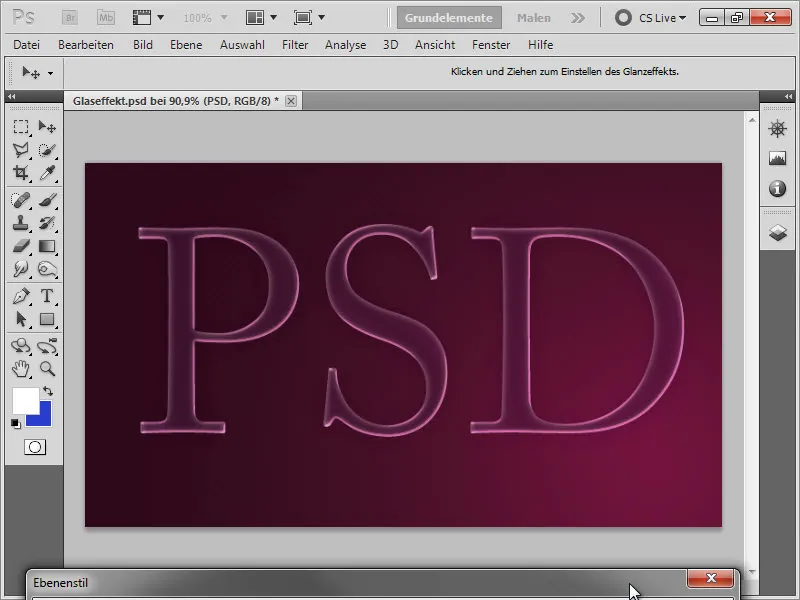Open the Fenster menu

click(x=491, y=45)
